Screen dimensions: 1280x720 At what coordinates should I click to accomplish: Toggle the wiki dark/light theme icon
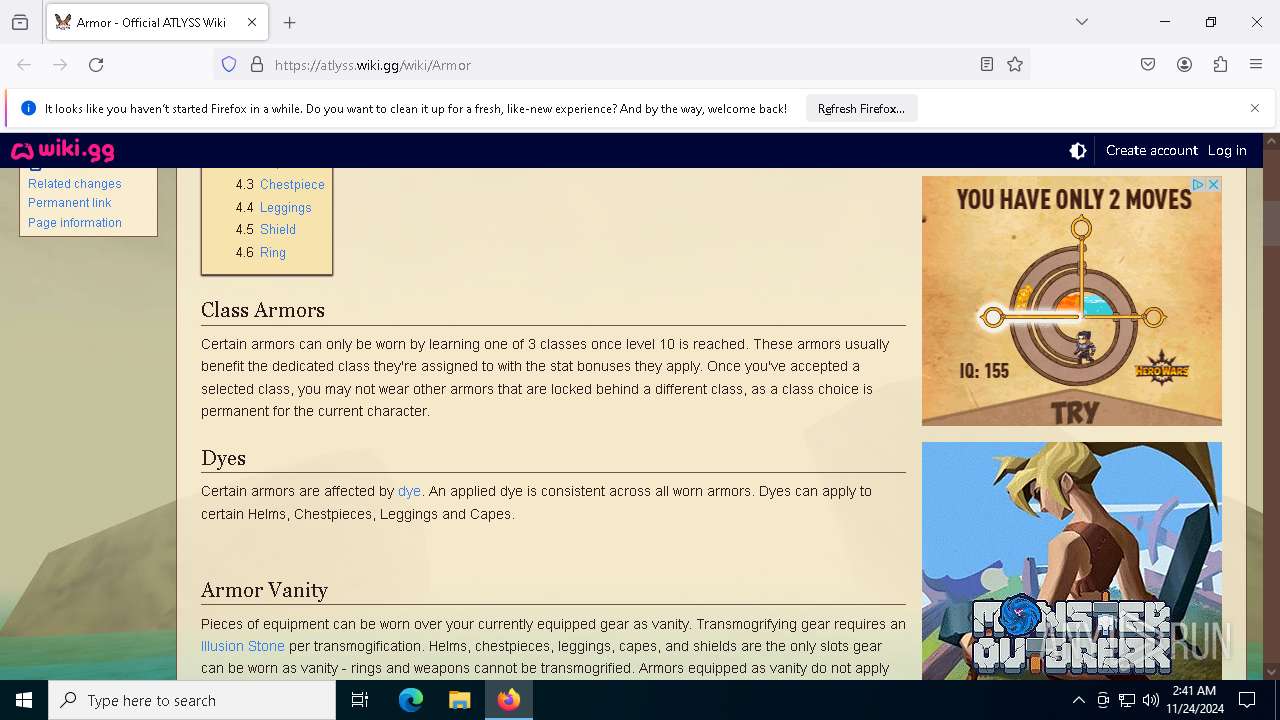pyautogui.click(x=1078, y=151)
